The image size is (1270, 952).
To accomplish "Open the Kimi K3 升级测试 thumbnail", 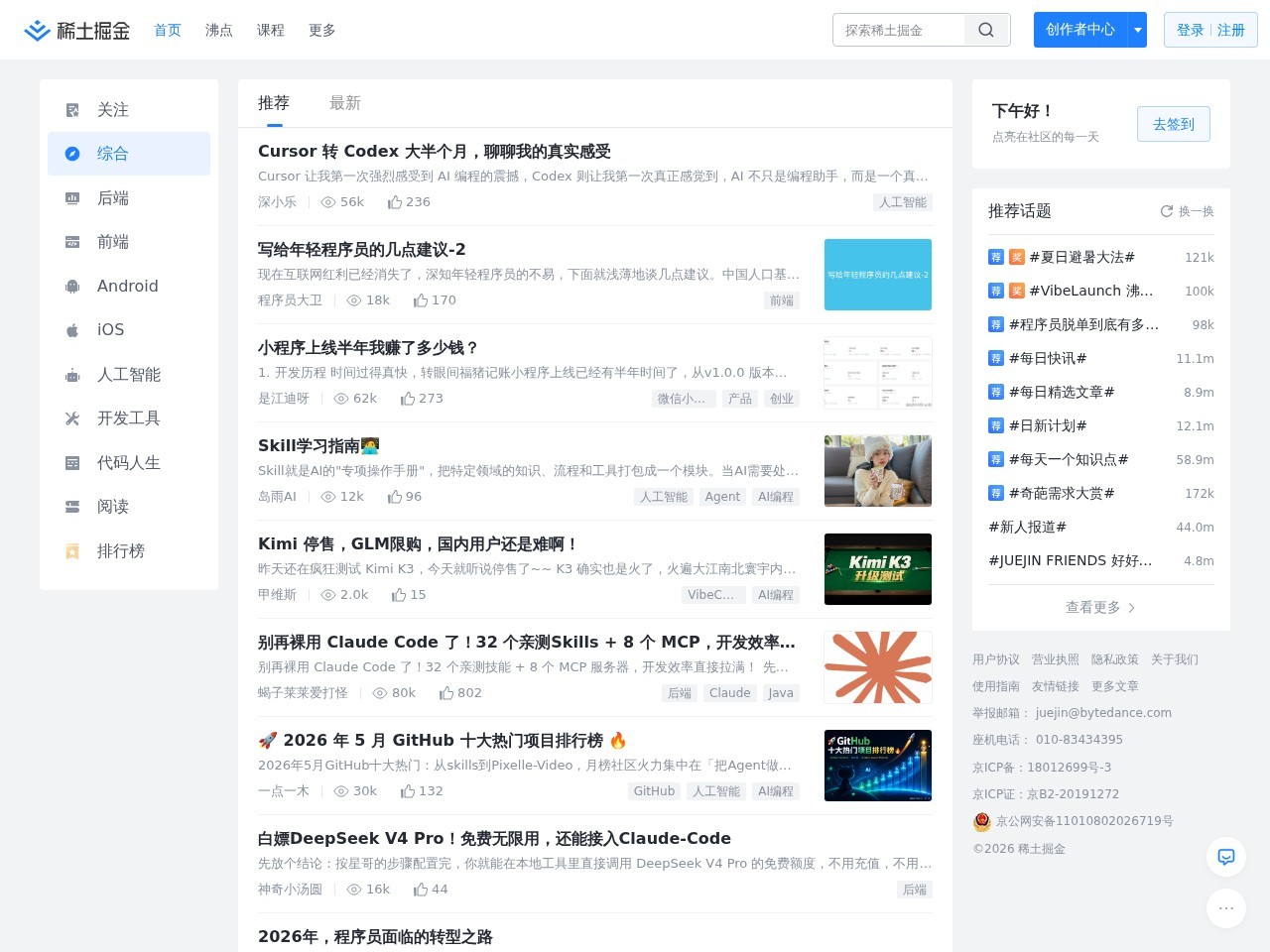I will tap(878, 569).
